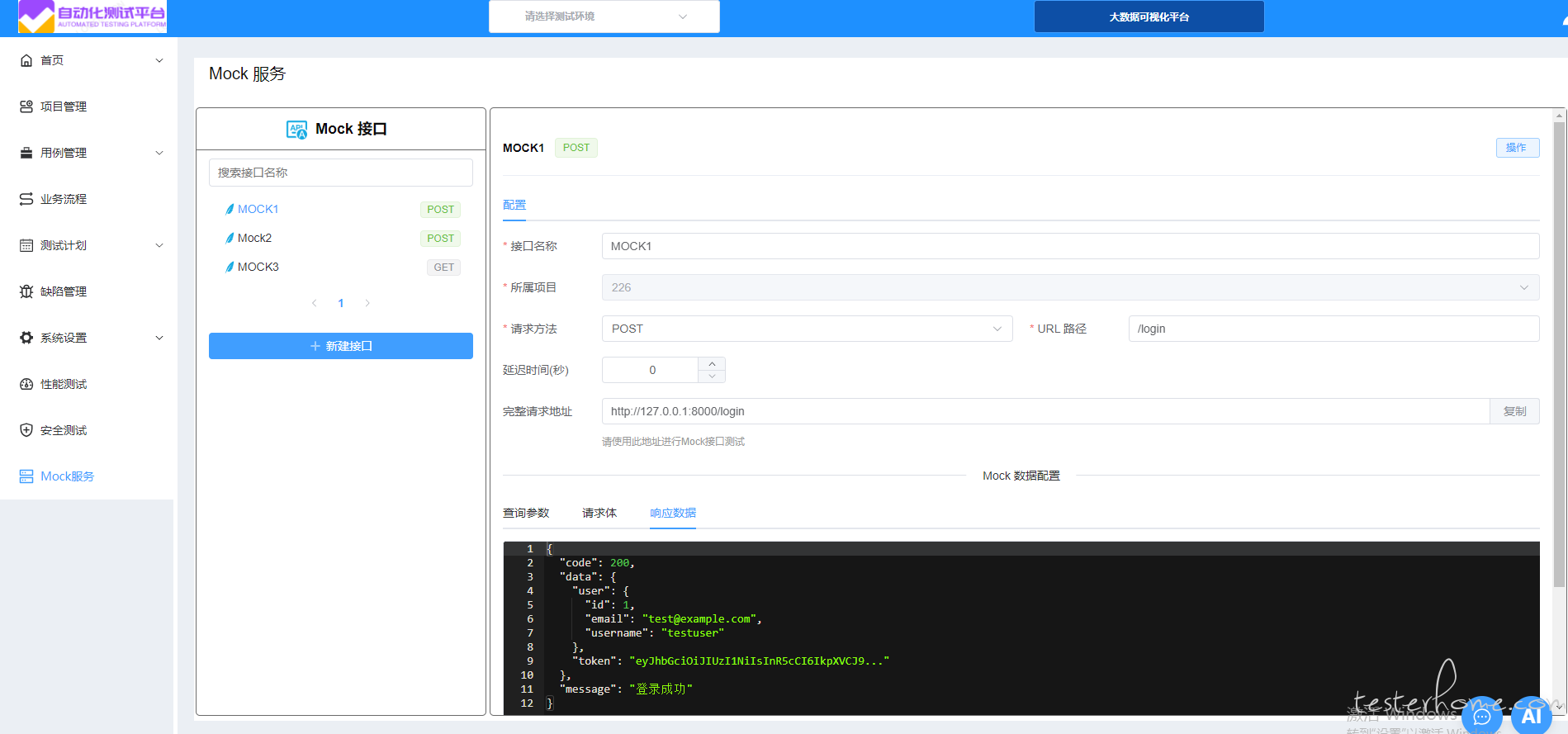Open the 请求方法 POST dropdown
The height and width of the screenshot is (734, 1568).
(806, 329)
